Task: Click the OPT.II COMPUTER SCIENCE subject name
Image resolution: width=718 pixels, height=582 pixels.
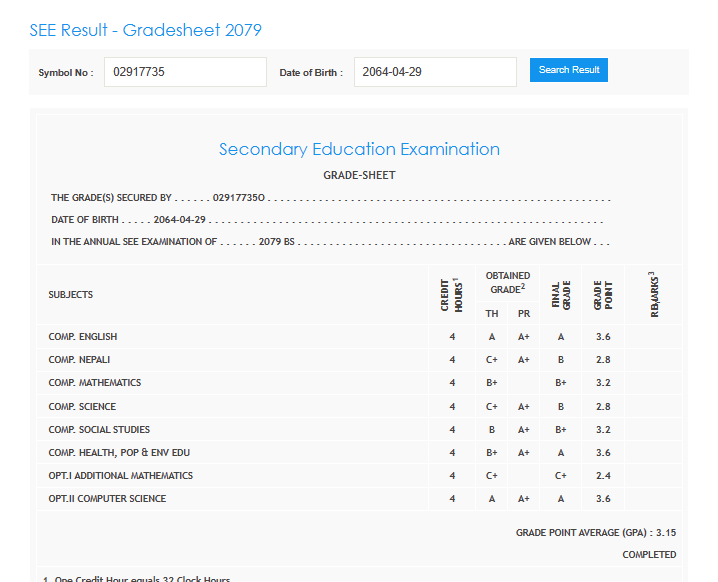Action: [108, 499]
